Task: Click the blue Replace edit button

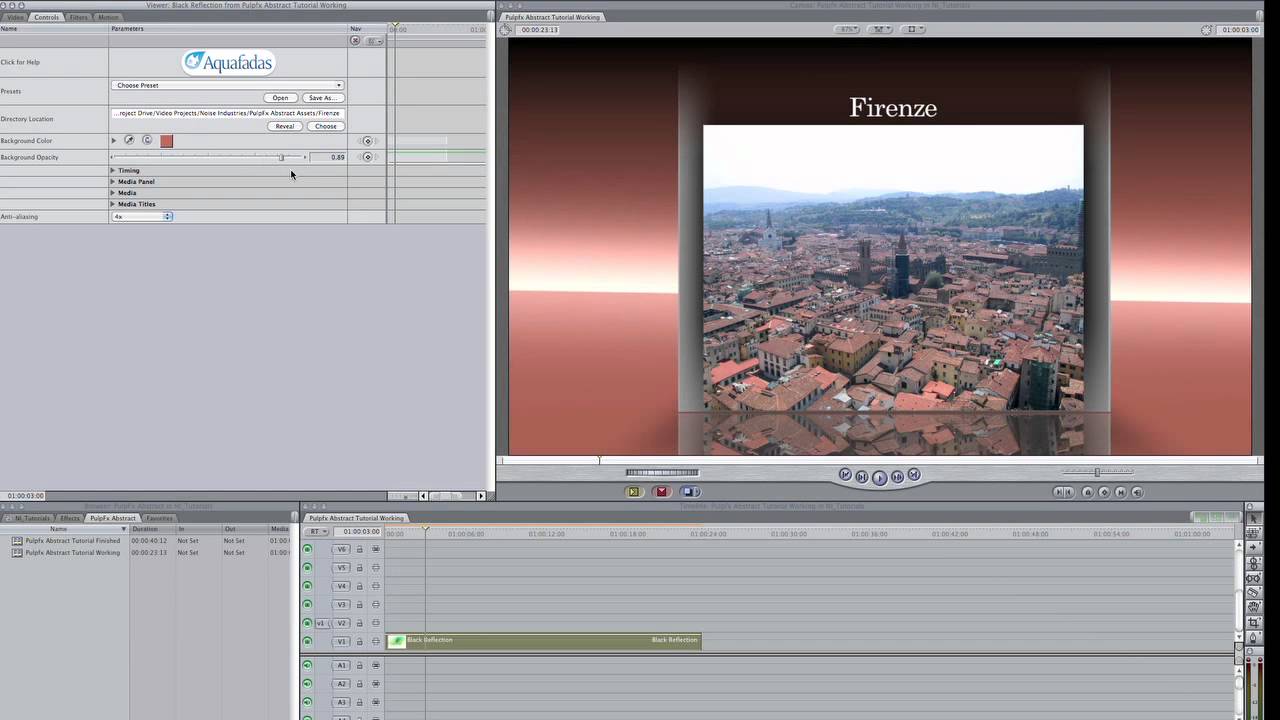Action: coord(689,492)
